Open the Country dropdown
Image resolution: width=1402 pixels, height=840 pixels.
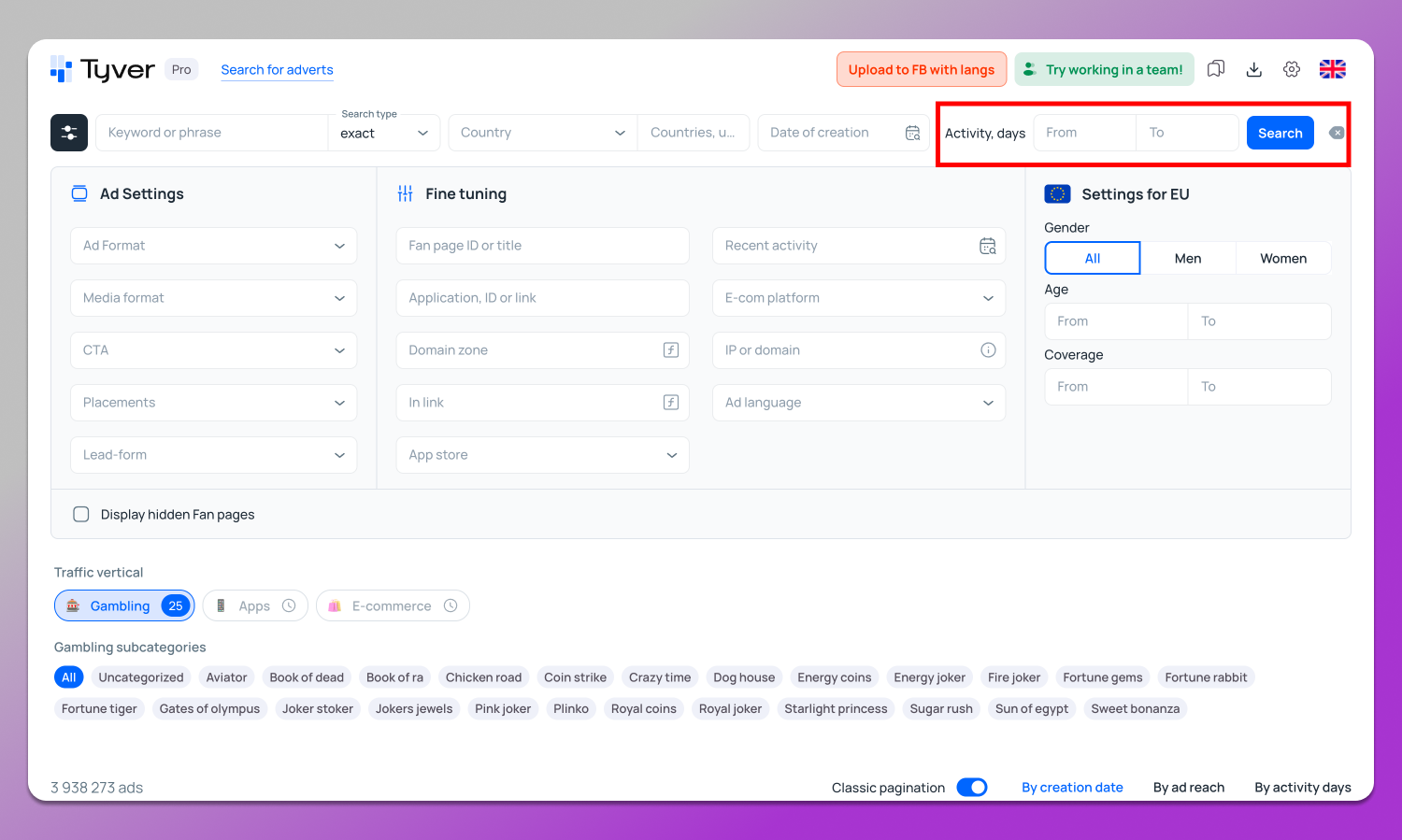click(542, 133)
